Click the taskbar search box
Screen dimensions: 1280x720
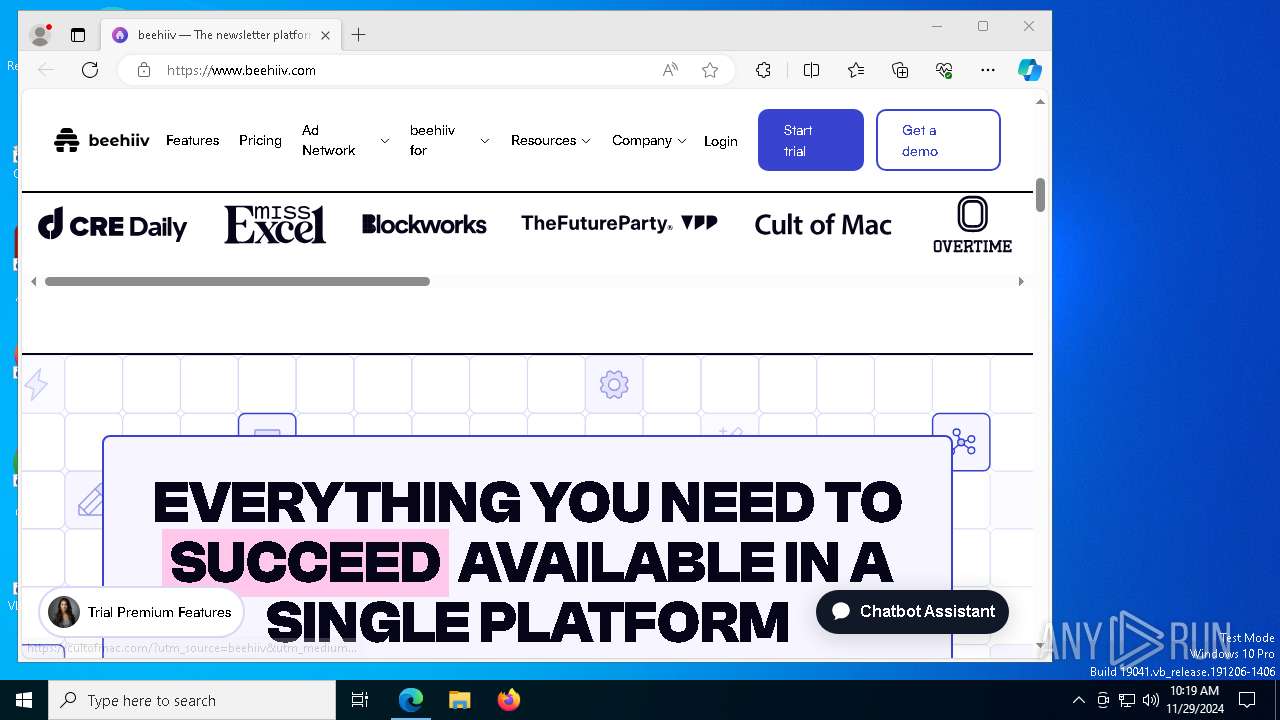[192, 700]
